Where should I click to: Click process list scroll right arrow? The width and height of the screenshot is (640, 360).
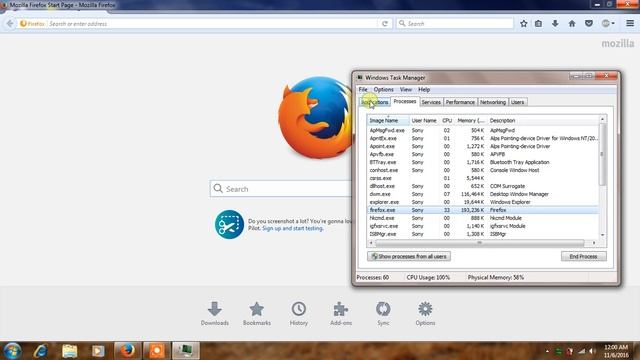(594, 243)
